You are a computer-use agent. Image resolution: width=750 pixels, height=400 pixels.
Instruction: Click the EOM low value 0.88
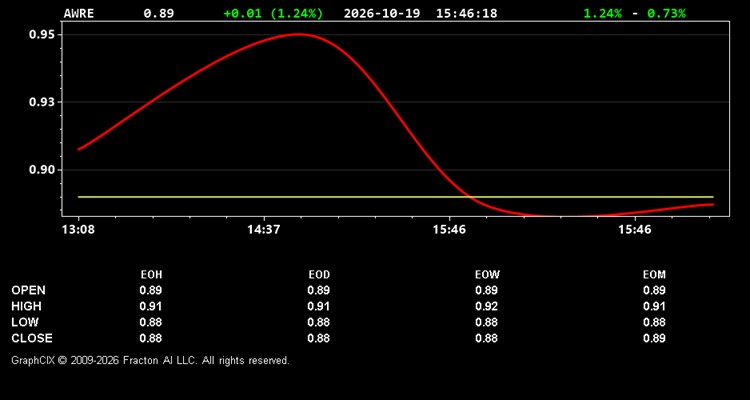[654, 322]
